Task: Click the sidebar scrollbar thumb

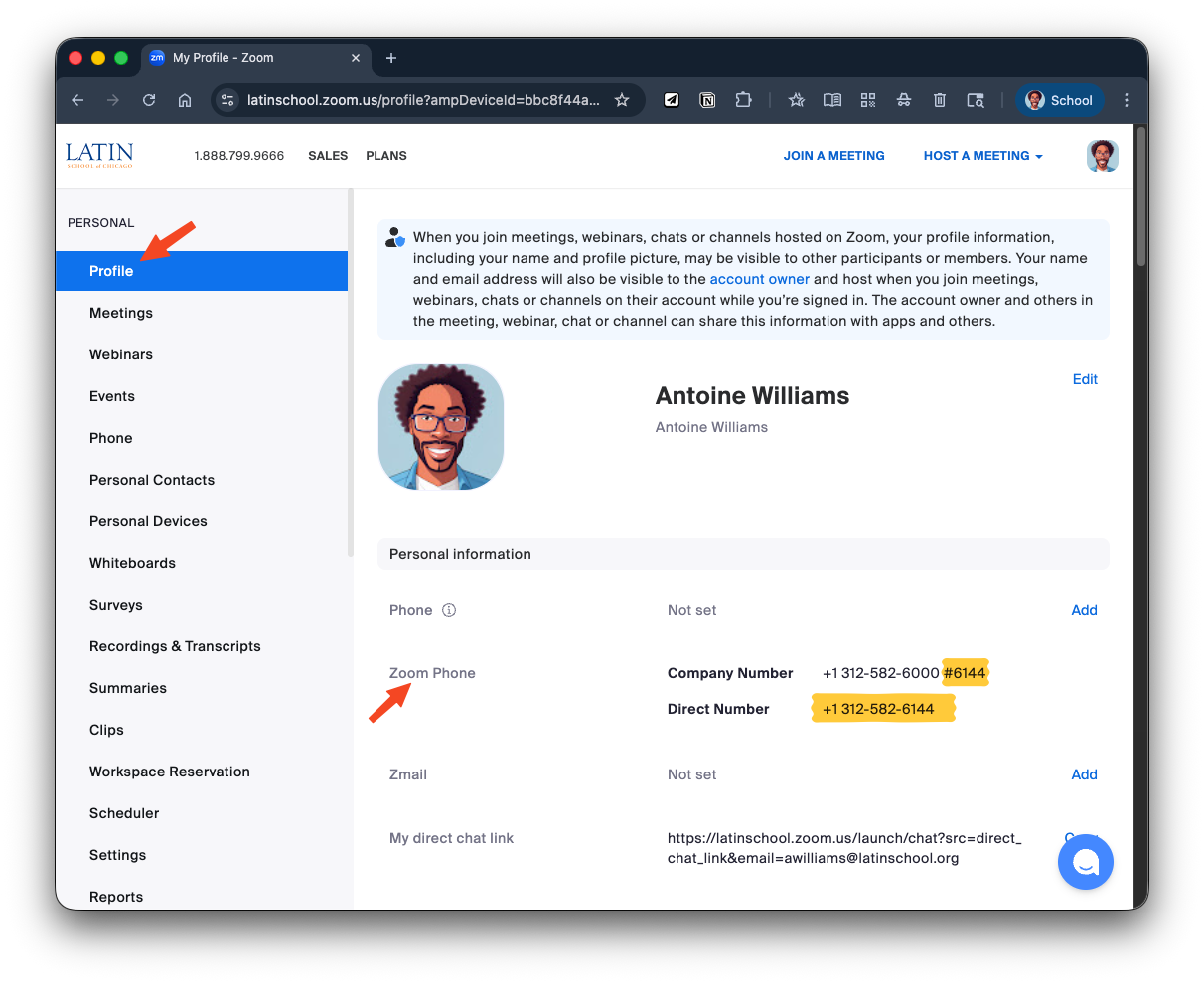Action: click(351, 372)
